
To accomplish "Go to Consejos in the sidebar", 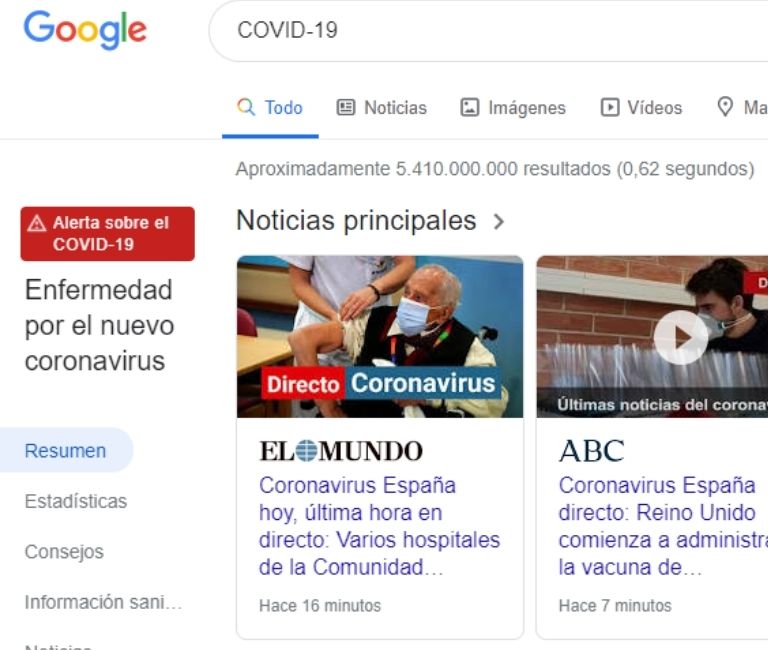I will pyautogui.click(x=64, y=552).
